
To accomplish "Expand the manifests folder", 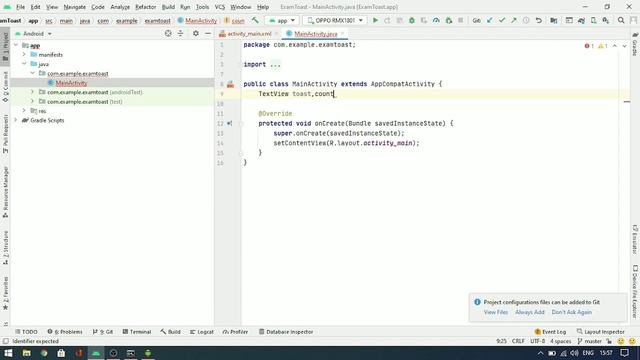I will 24,54.
